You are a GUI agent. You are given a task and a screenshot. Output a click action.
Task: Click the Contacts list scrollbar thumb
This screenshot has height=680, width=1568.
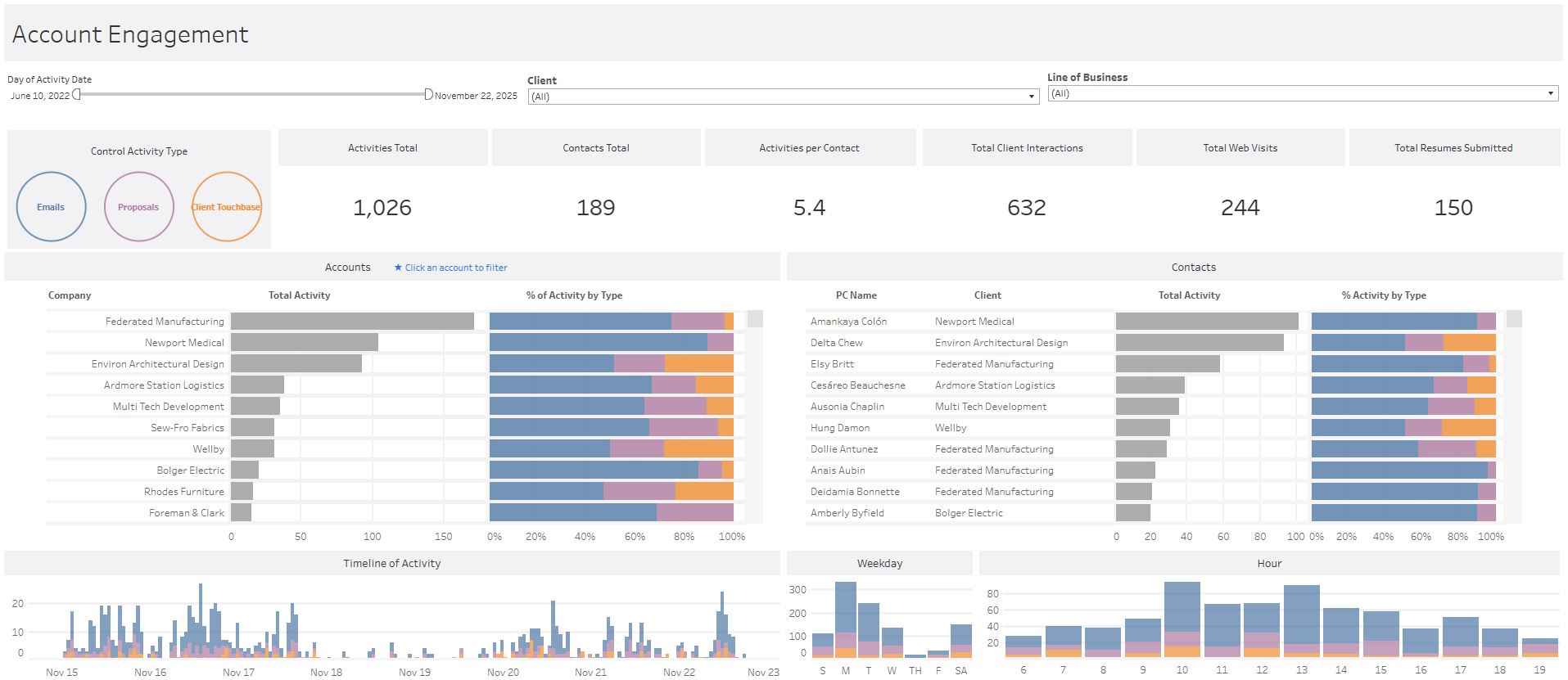click(x=1514, y=319)
